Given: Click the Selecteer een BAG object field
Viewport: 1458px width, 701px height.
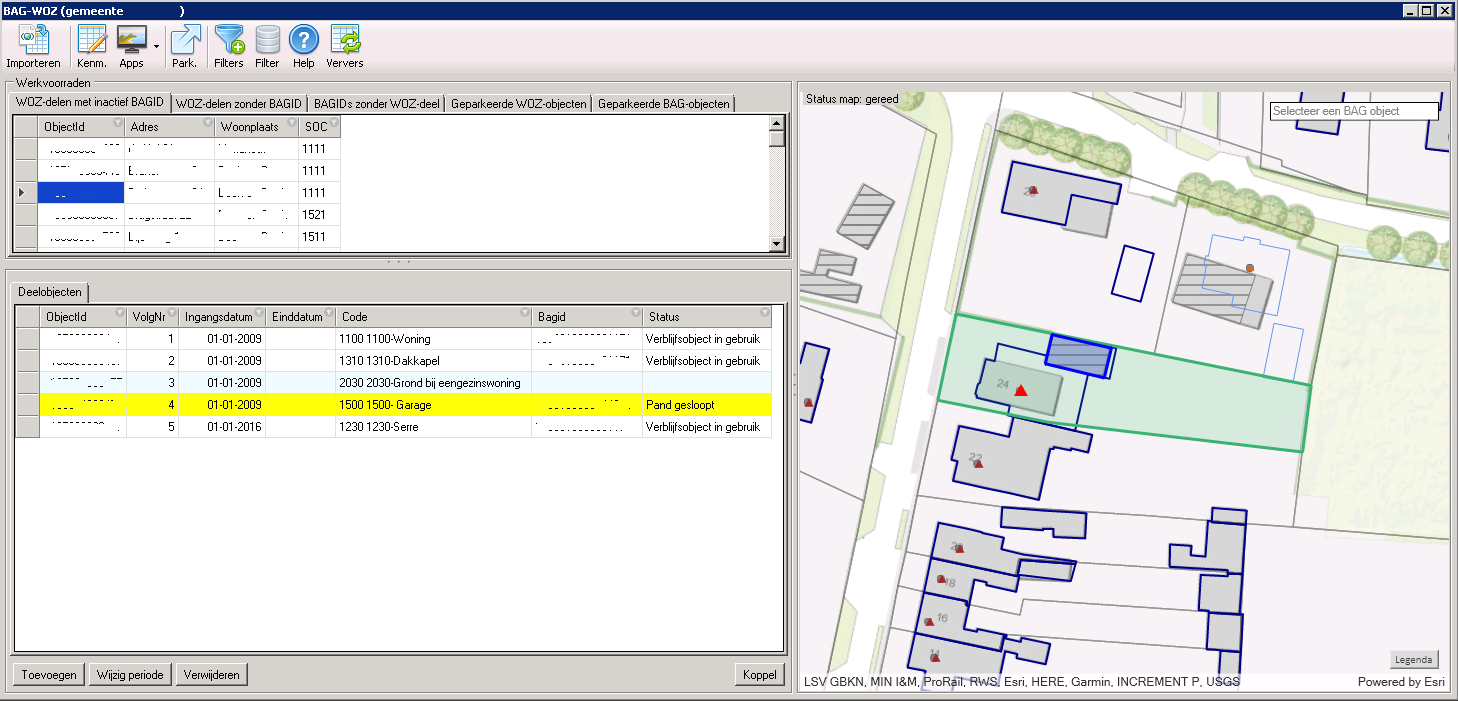Looking at the screenshot, I should [x=1353, y=111].
